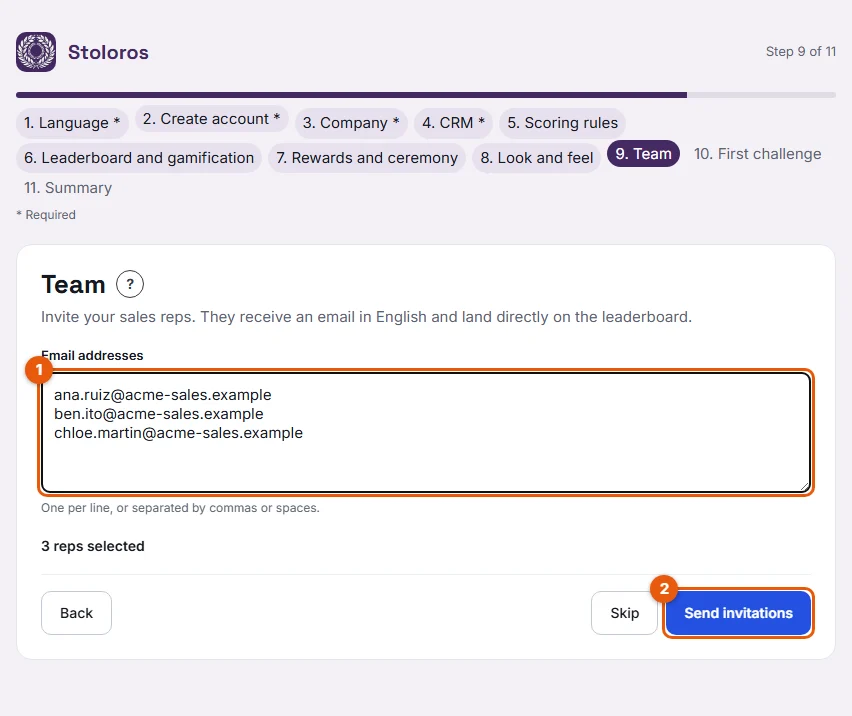Click the 'Step 9 of 11' indicator
Viewport: 852px width, 716px height.
click(801, 52)
